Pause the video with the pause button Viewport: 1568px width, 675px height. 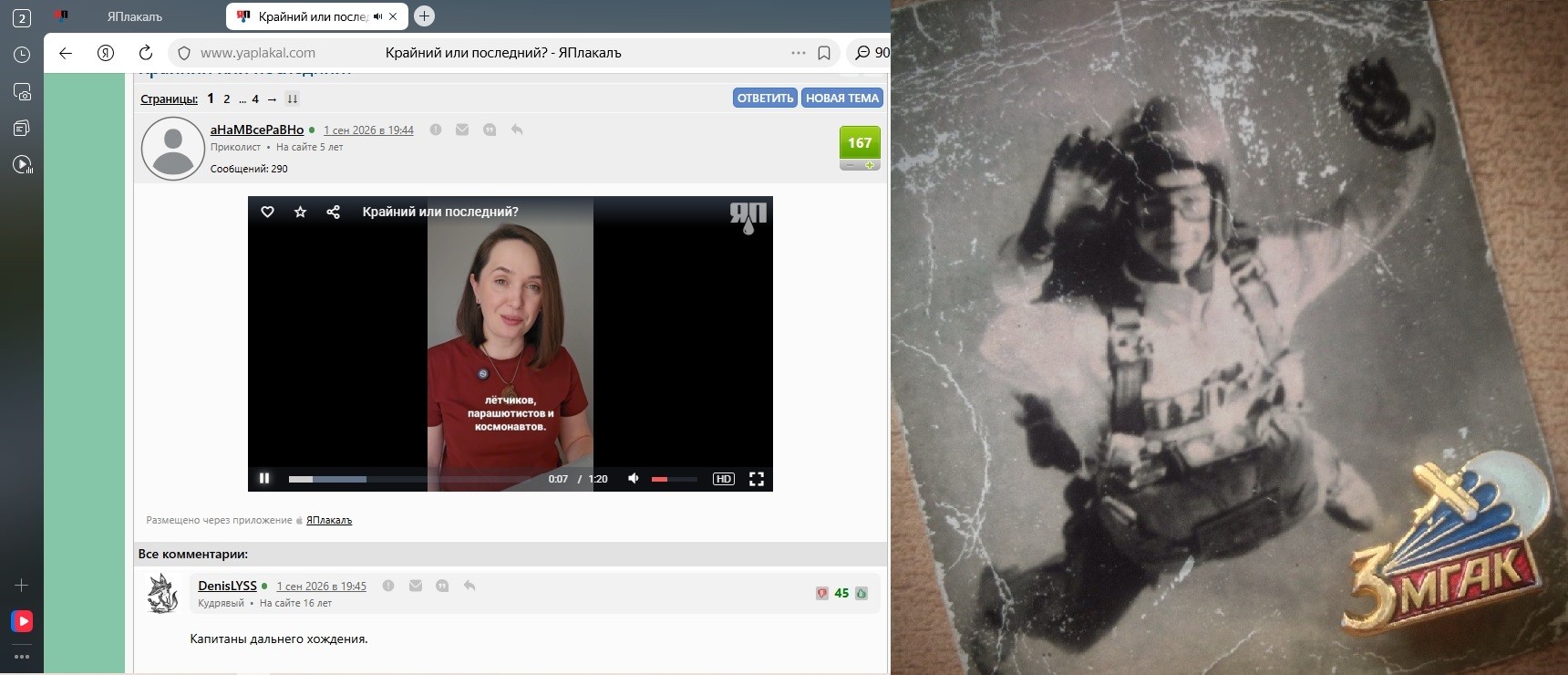click(264, 478)
